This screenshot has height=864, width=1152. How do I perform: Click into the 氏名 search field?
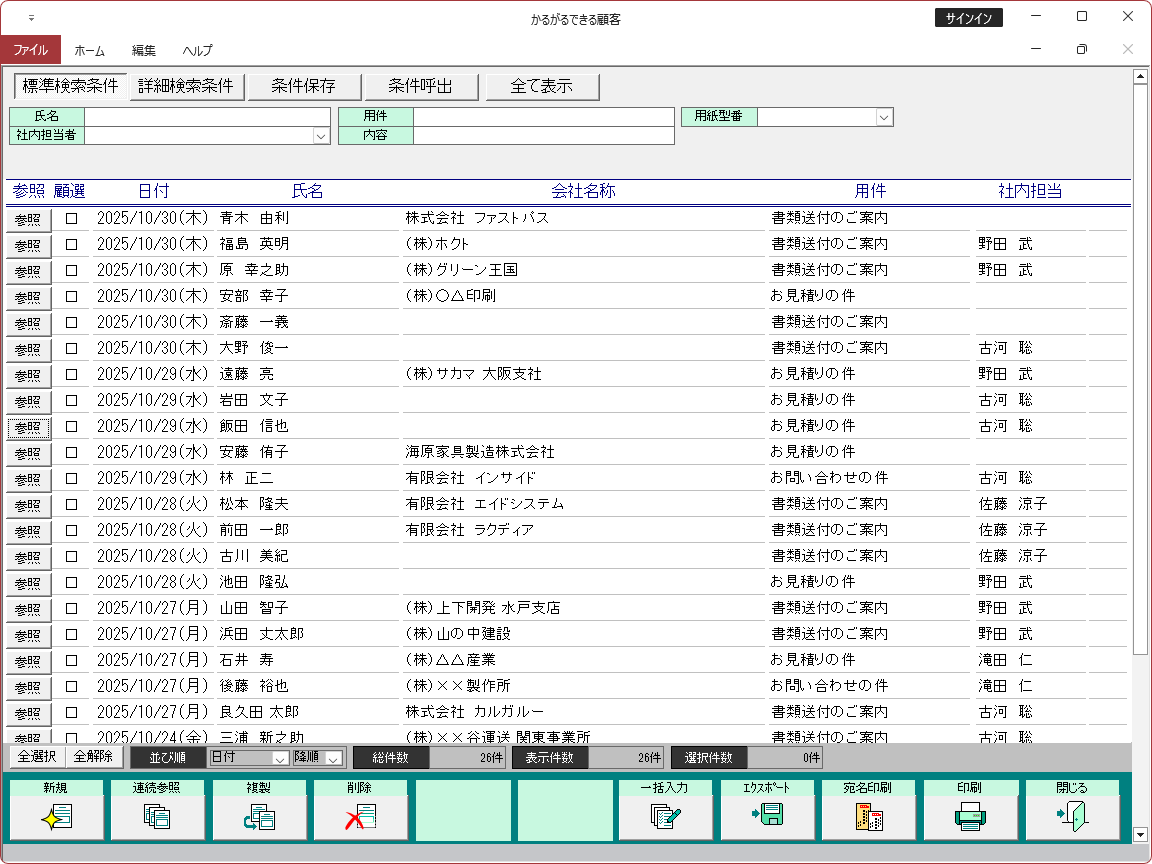coord(207,117)
